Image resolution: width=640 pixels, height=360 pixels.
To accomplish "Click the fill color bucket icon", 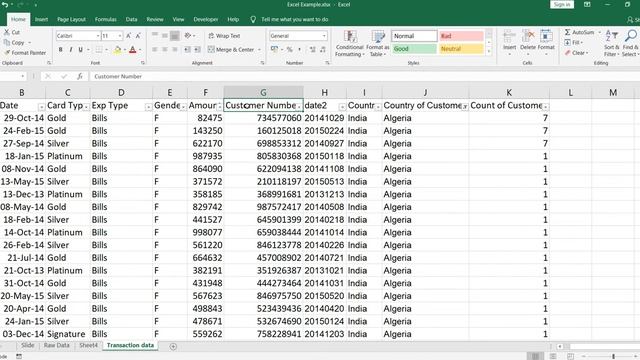I will point(118,50).
